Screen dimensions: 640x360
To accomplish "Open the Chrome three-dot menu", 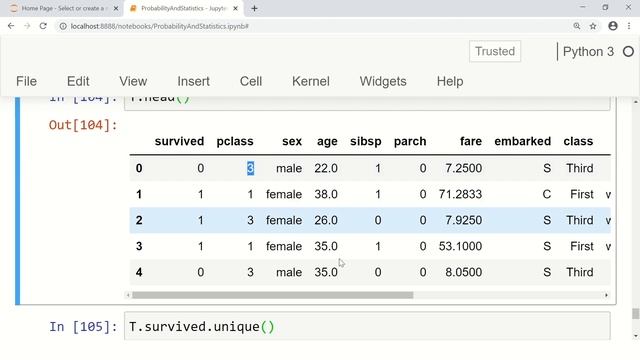I will (x=629, y=26).
